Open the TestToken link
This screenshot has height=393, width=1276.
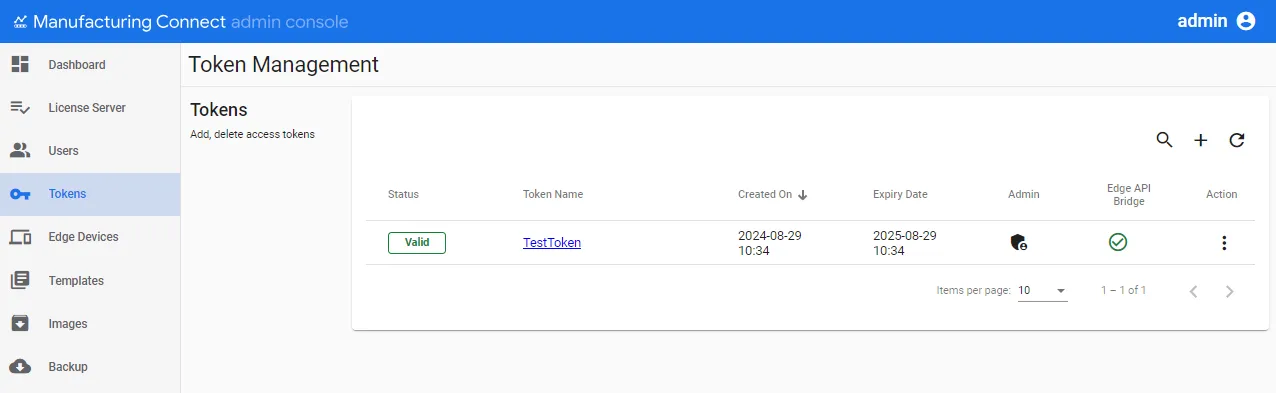click(x=552, y=243)
